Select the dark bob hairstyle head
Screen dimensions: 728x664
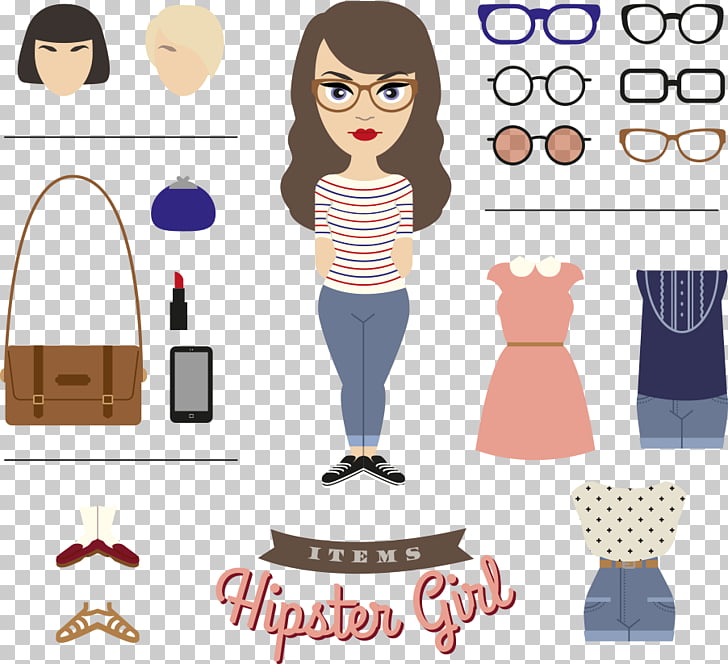(64, 50)
